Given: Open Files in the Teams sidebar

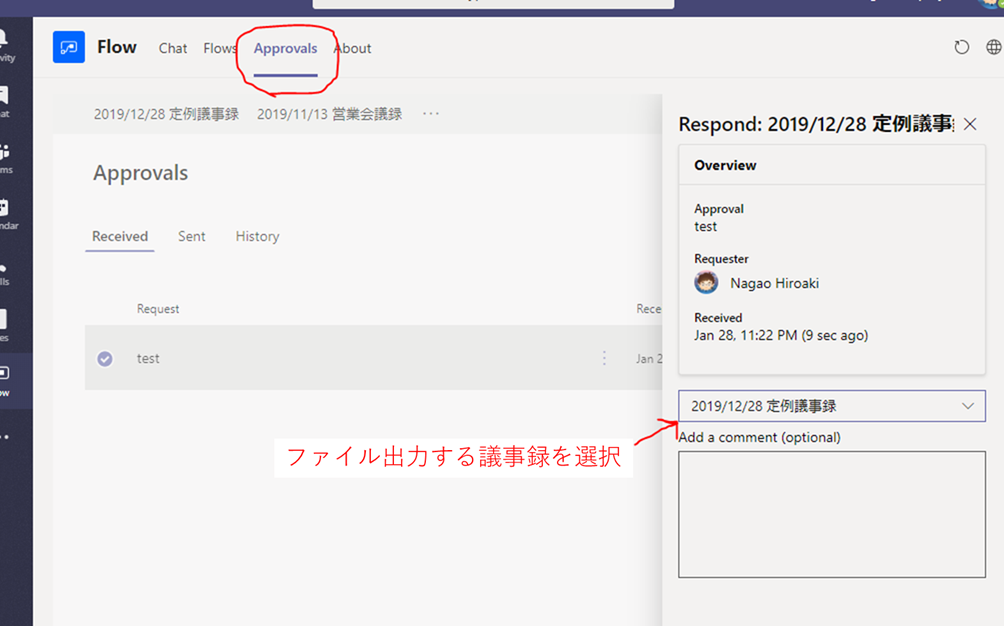Looking at the screenshot, I should pos(5,326).
